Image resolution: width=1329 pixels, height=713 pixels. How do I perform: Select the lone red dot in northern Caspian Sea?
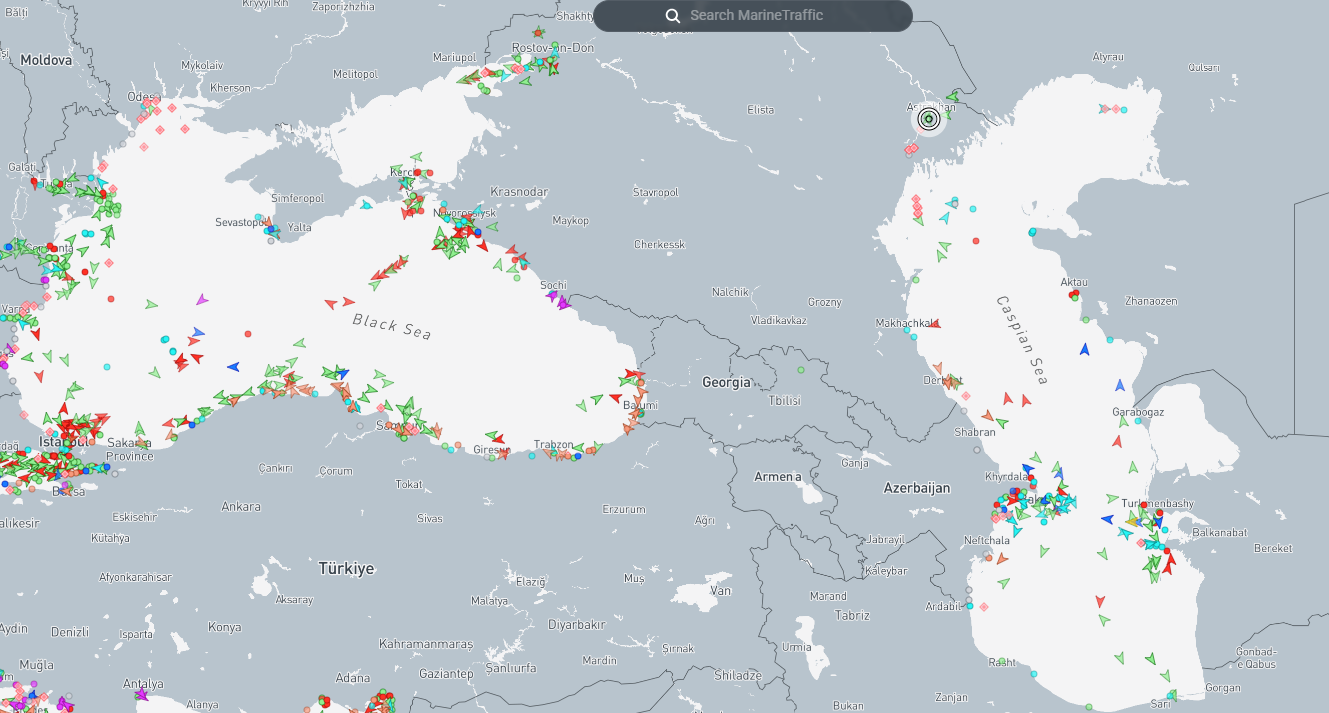coord(976,241)
